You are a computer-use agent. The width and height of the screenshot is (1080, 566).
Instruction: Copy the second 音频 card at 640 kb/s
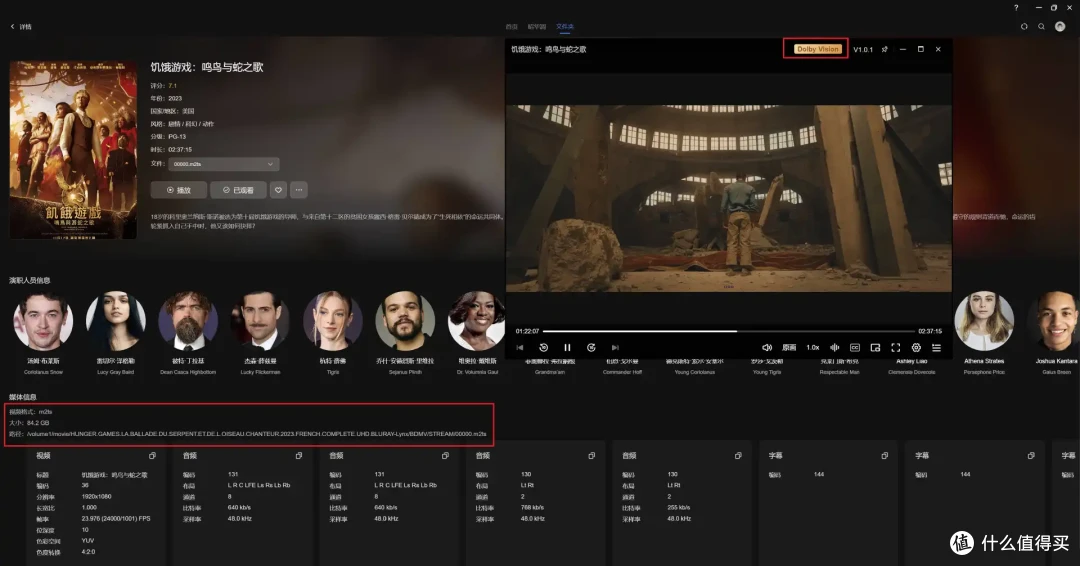[x=445, y=456]
